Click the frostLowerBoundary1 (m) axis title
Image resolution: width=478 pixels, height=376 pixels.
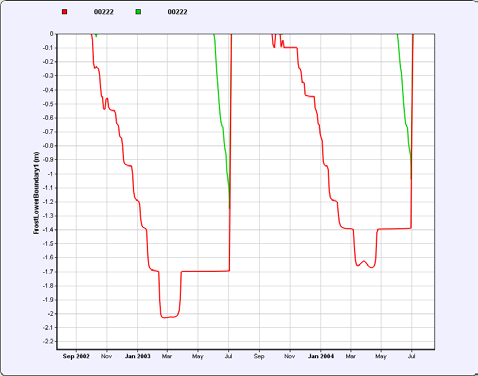(36, 193)
